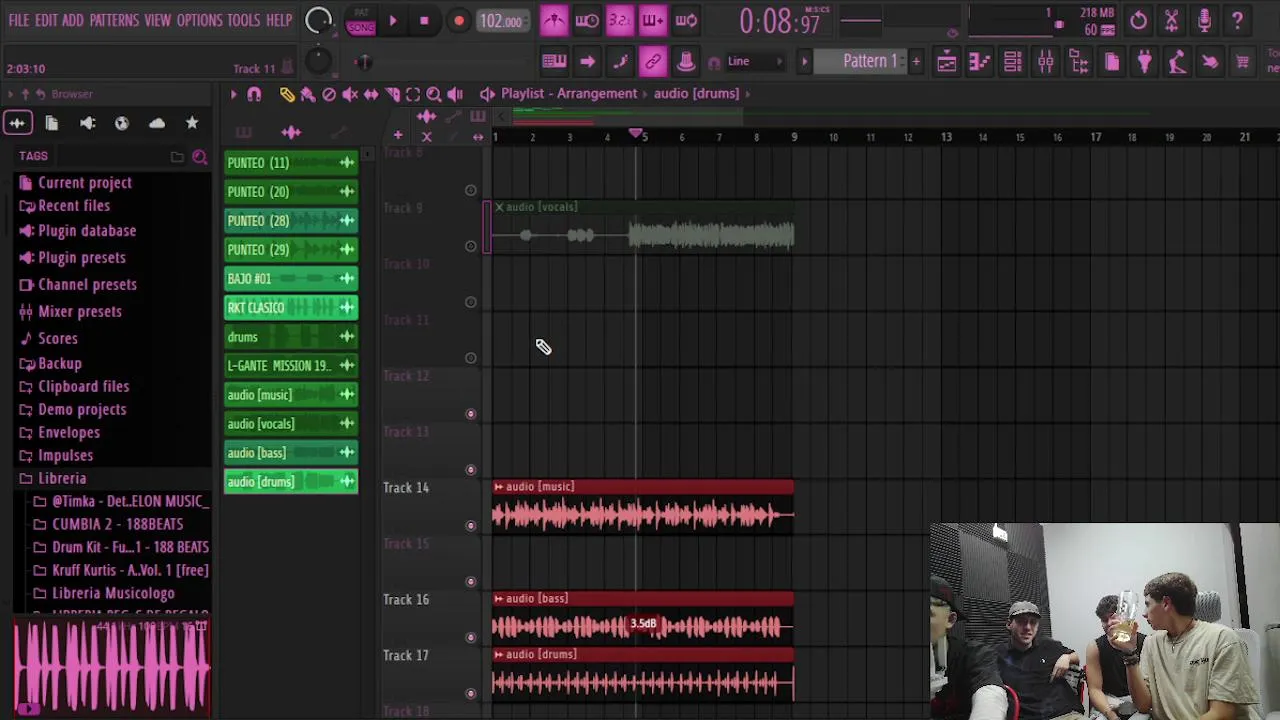Switch the PAT/SONG mode toggle
The width and height of the screenshot is (1280, 720).
click(361, 21)
